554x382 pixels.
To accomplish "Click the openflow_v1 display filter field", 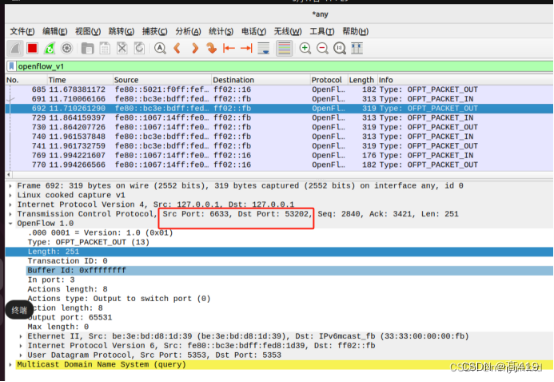I will [x=284, y=66].
